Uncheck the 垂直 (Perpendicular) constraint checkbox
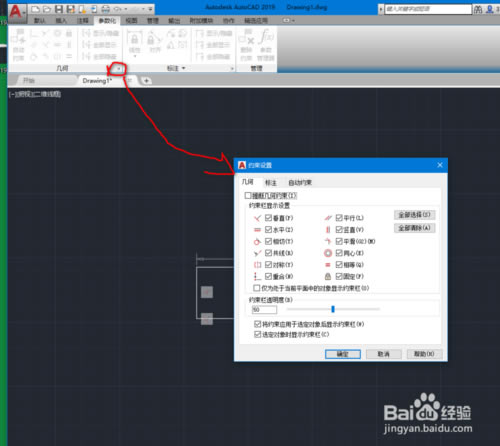 point(268,218)
